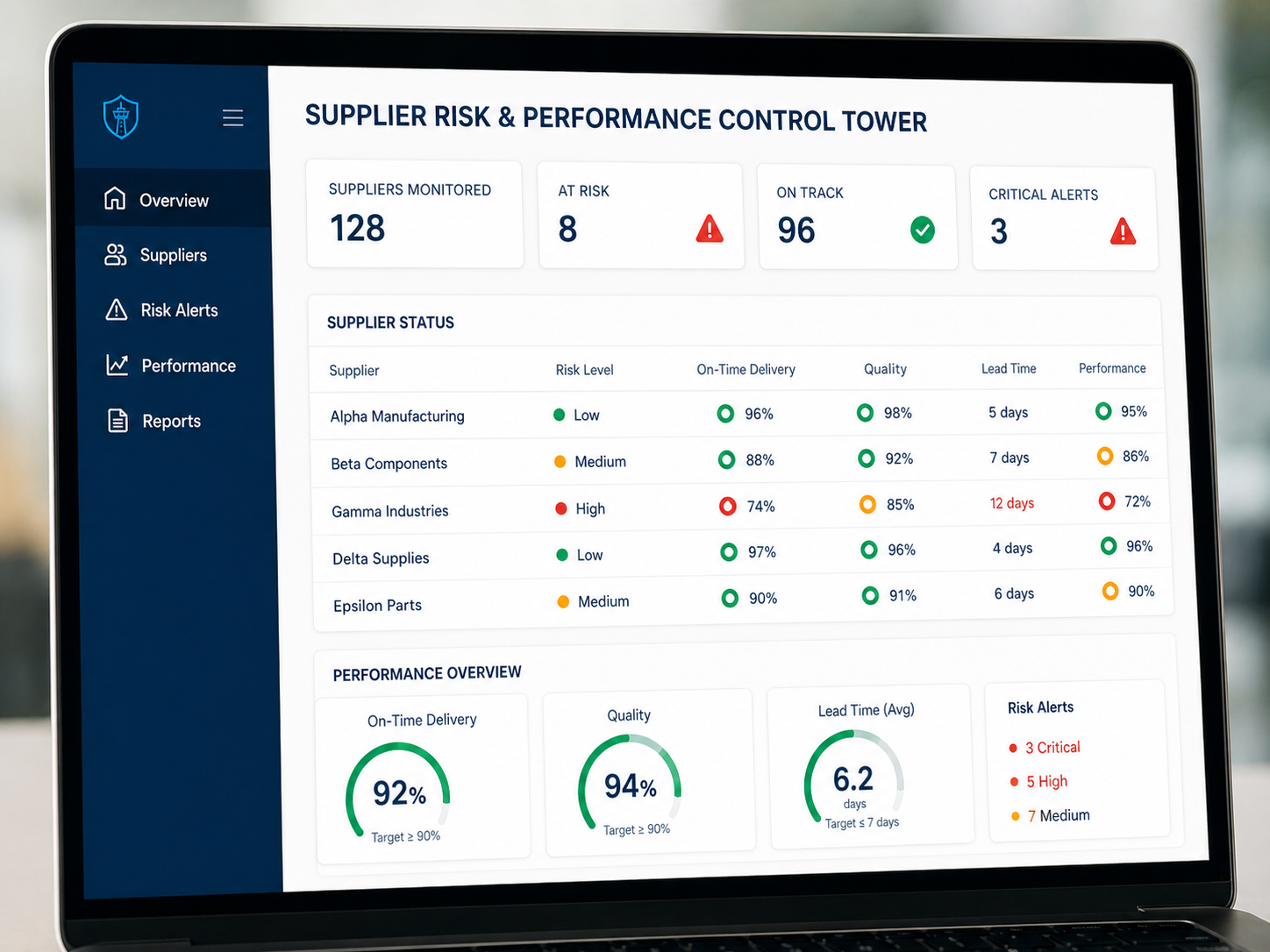Click the Reports document icon
The image size is (1270, 952).
(118, 421)
